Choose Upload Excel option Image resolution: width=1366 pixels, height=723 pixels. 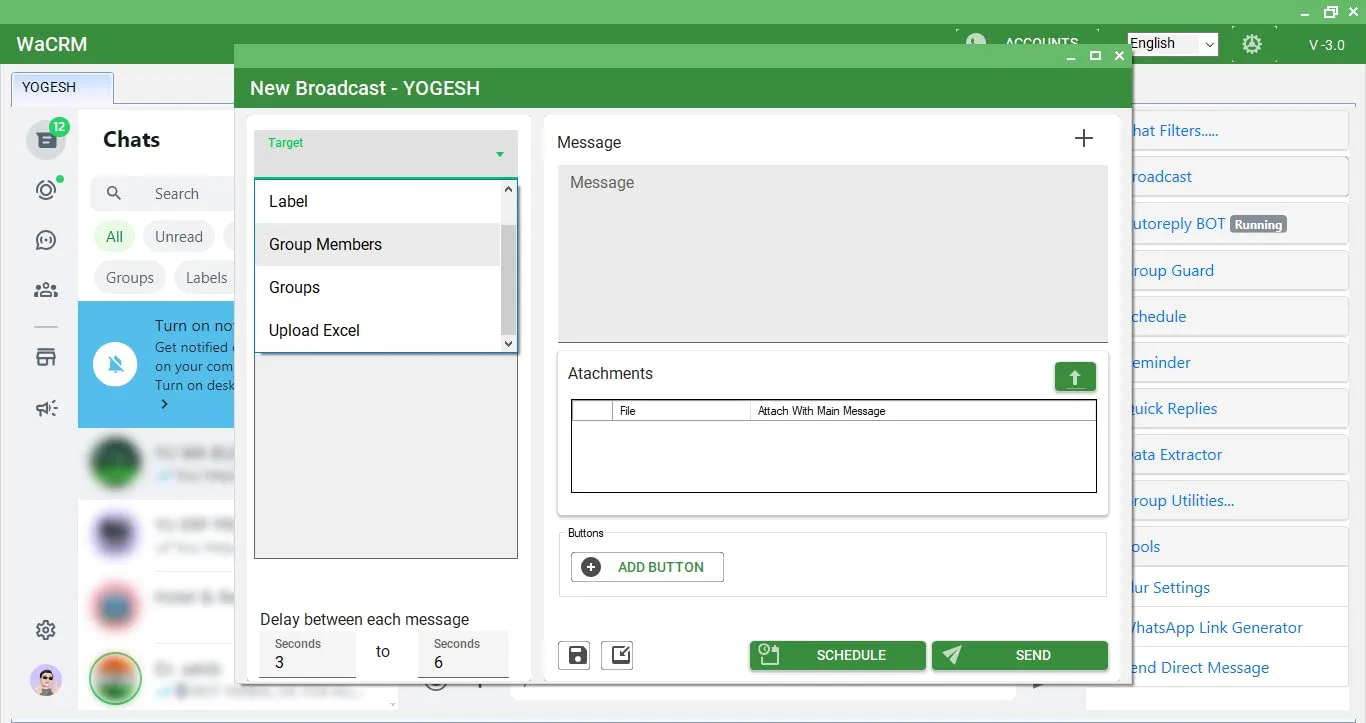[x=314, y=331]
